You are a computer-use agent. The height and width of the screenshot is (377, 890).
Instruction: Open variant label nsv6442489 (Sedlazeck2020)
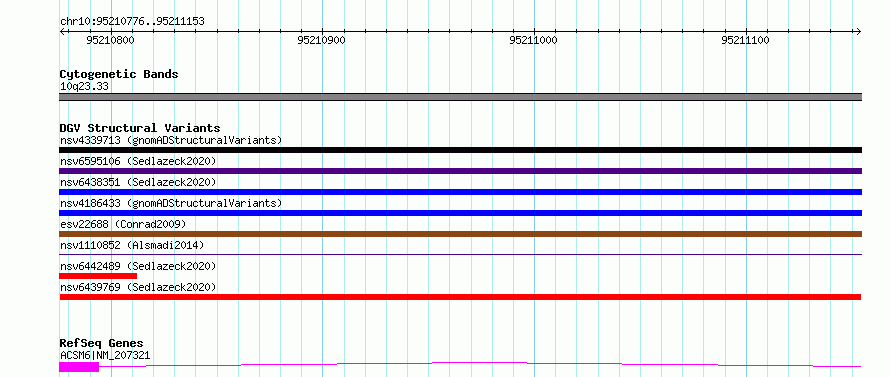[x=138, y=266]
